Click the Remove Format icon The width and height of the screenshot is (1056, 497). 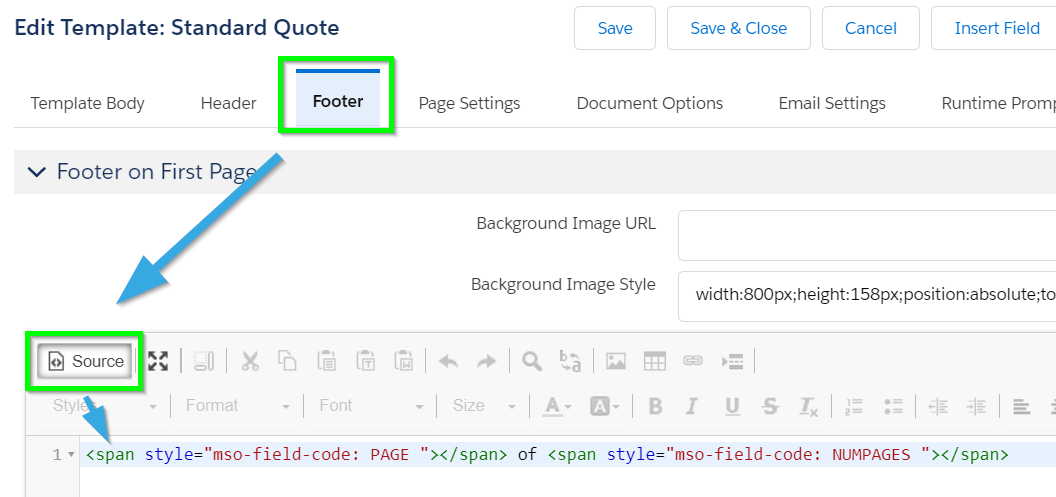(808, 406)
